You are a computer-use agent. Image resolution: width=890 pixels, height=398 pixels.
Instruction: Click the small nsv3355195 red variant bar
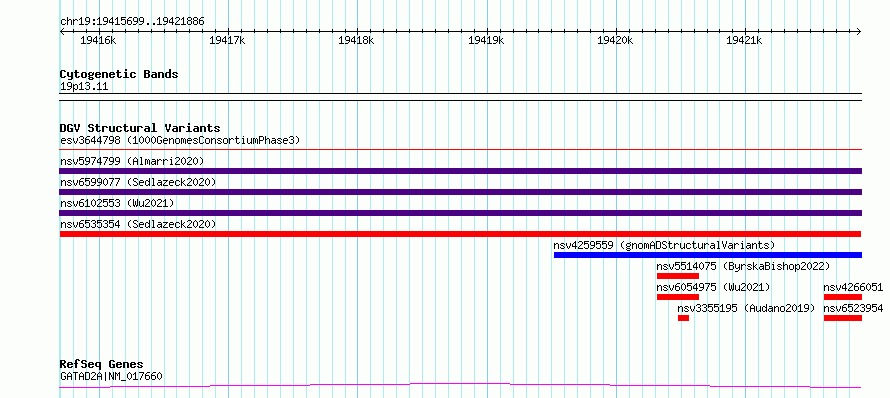[683, 318]
